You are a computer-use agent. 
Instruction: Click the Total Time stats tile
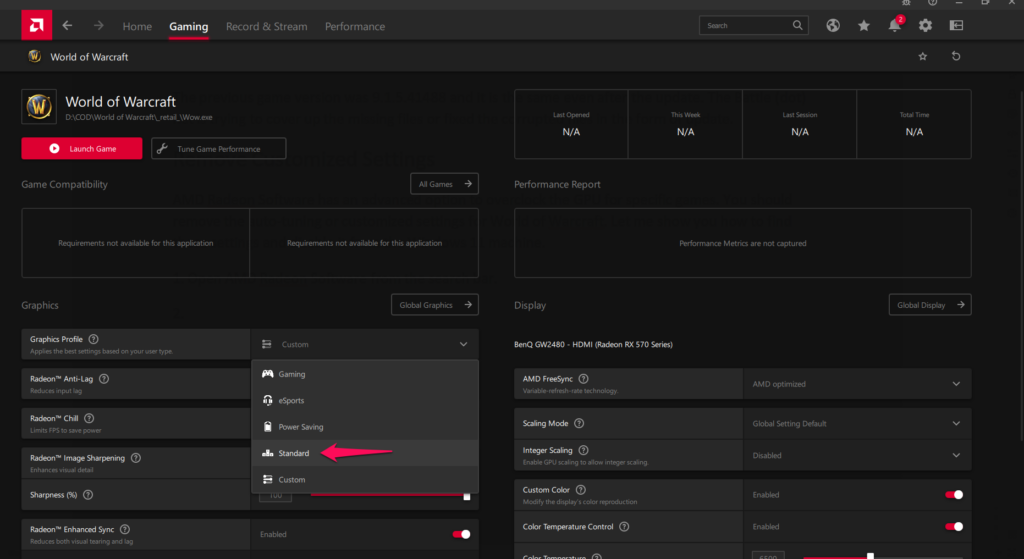(914, 124)
